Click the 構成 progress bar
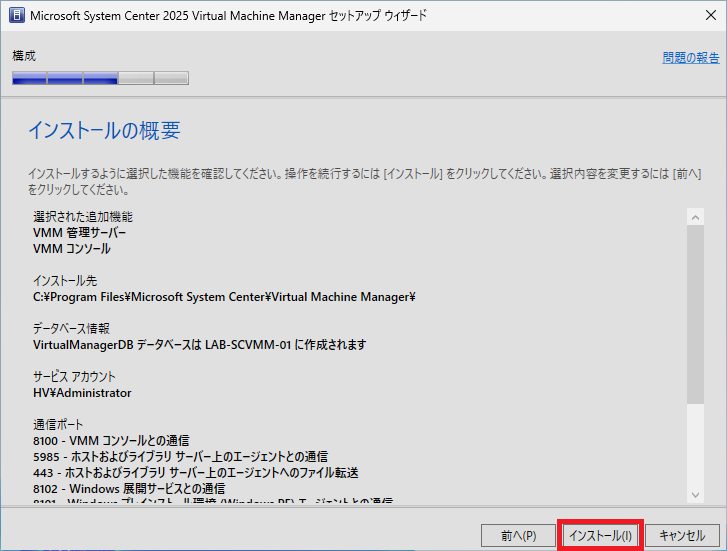Viewport: 727px width, 551px height. (x=100, y=78)
